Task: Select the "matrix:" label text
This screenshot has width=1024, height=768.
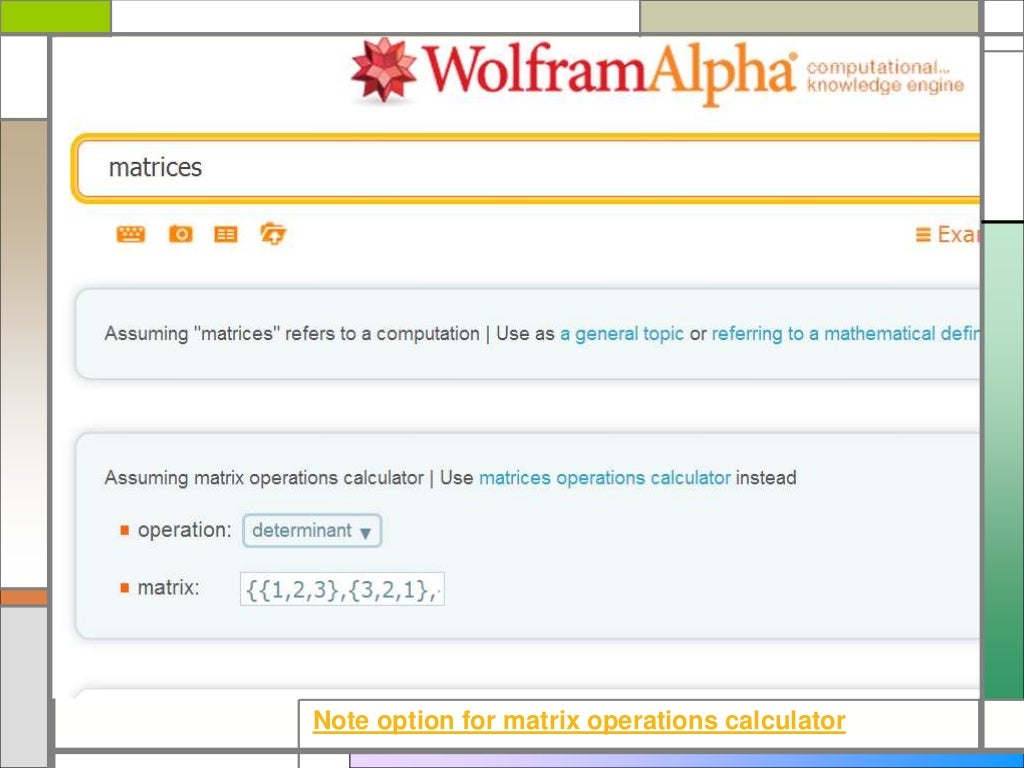Action: click(168, 588)
